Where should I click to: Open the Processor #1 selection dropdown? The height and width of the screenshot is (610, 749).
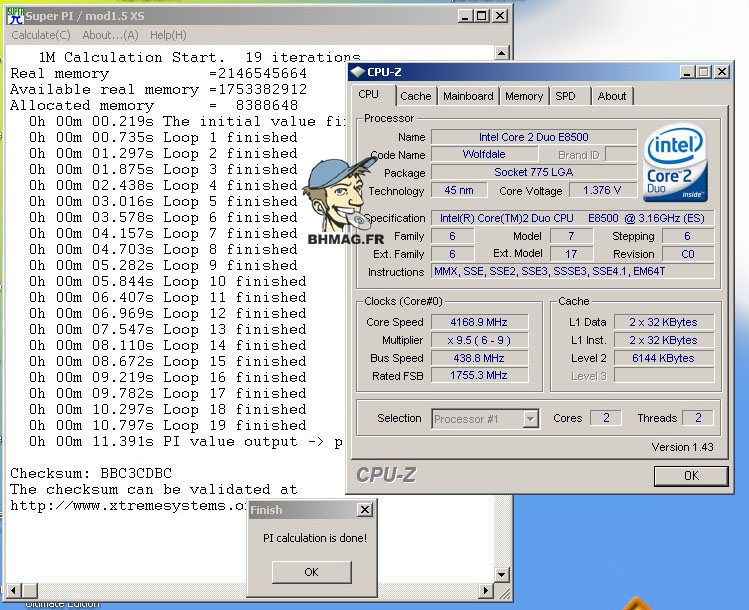530,419
